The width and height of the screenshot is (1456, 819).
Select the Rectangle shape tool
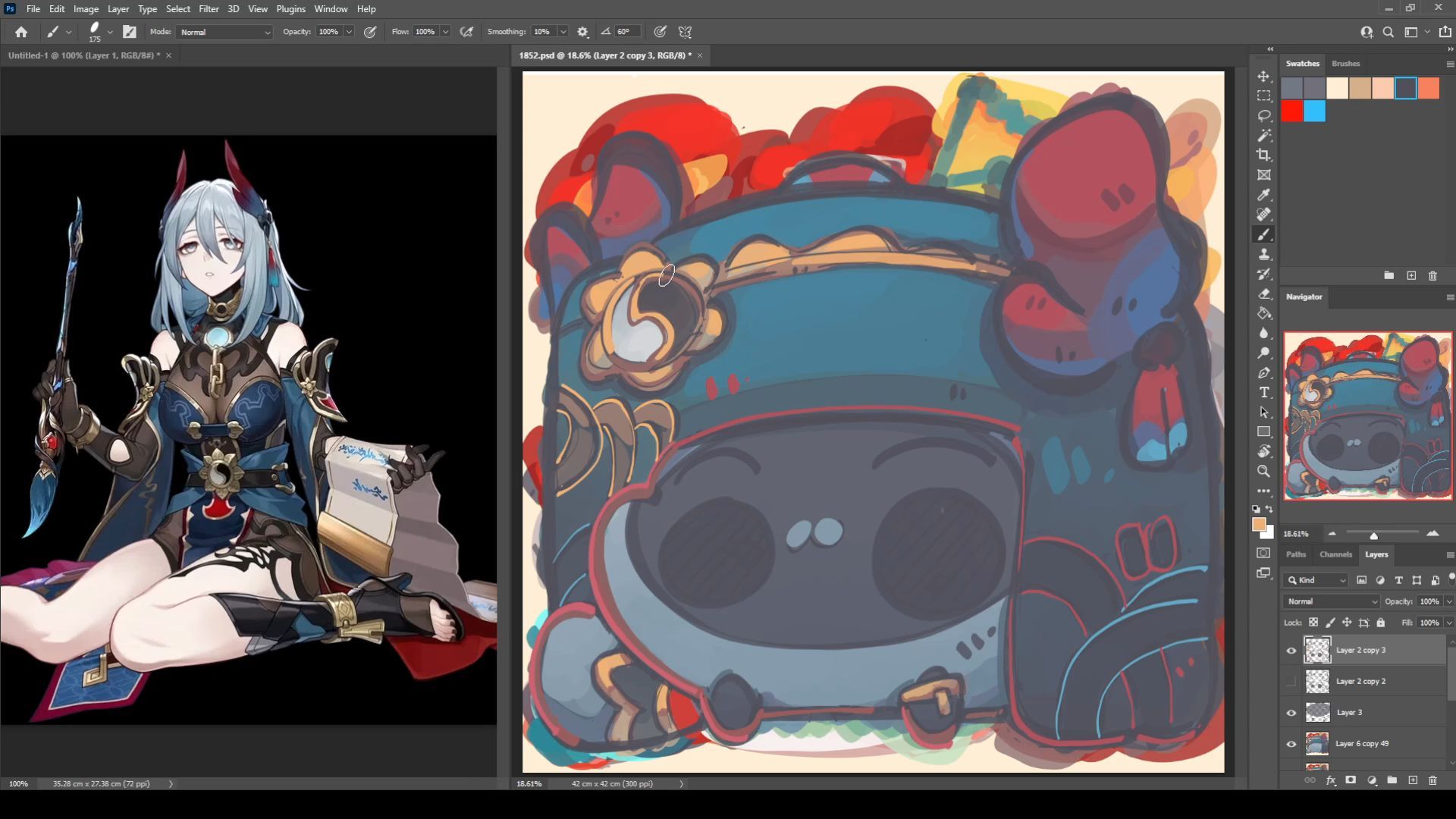click(x=1263, y=431)
